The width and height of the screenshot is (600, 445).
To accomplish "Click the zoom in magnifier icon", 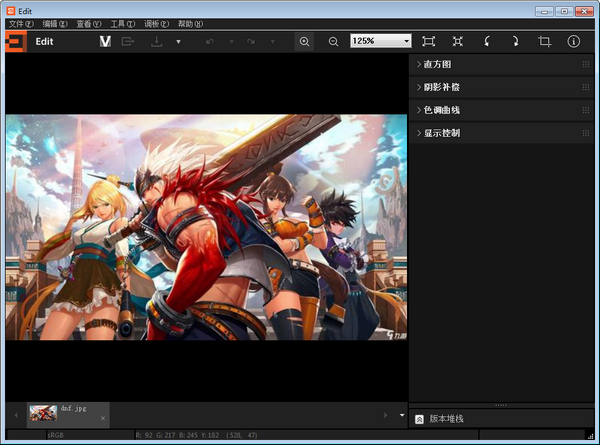I will [304, 41].
